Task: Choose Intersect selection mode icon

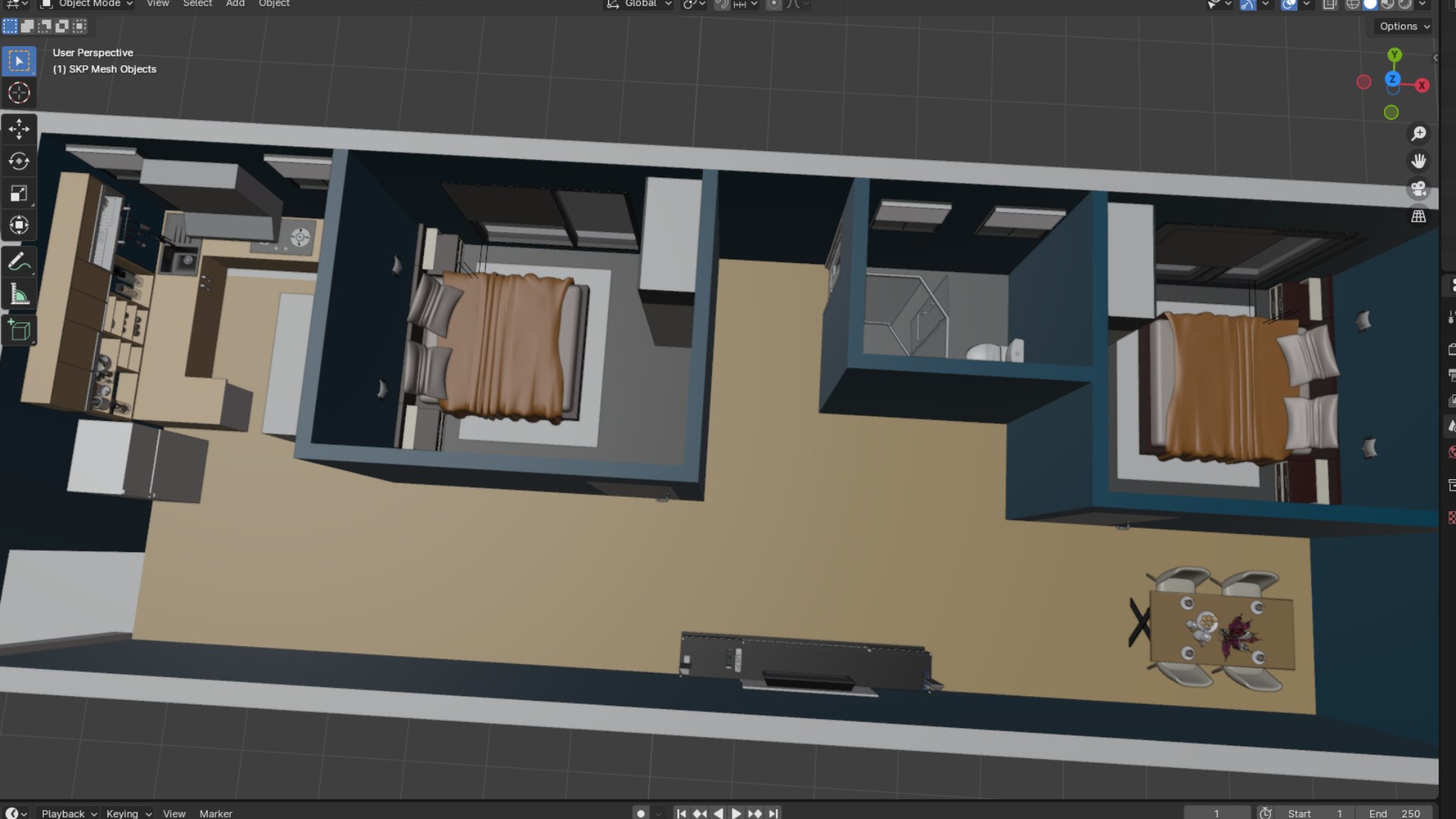Action: pos(80,27)
